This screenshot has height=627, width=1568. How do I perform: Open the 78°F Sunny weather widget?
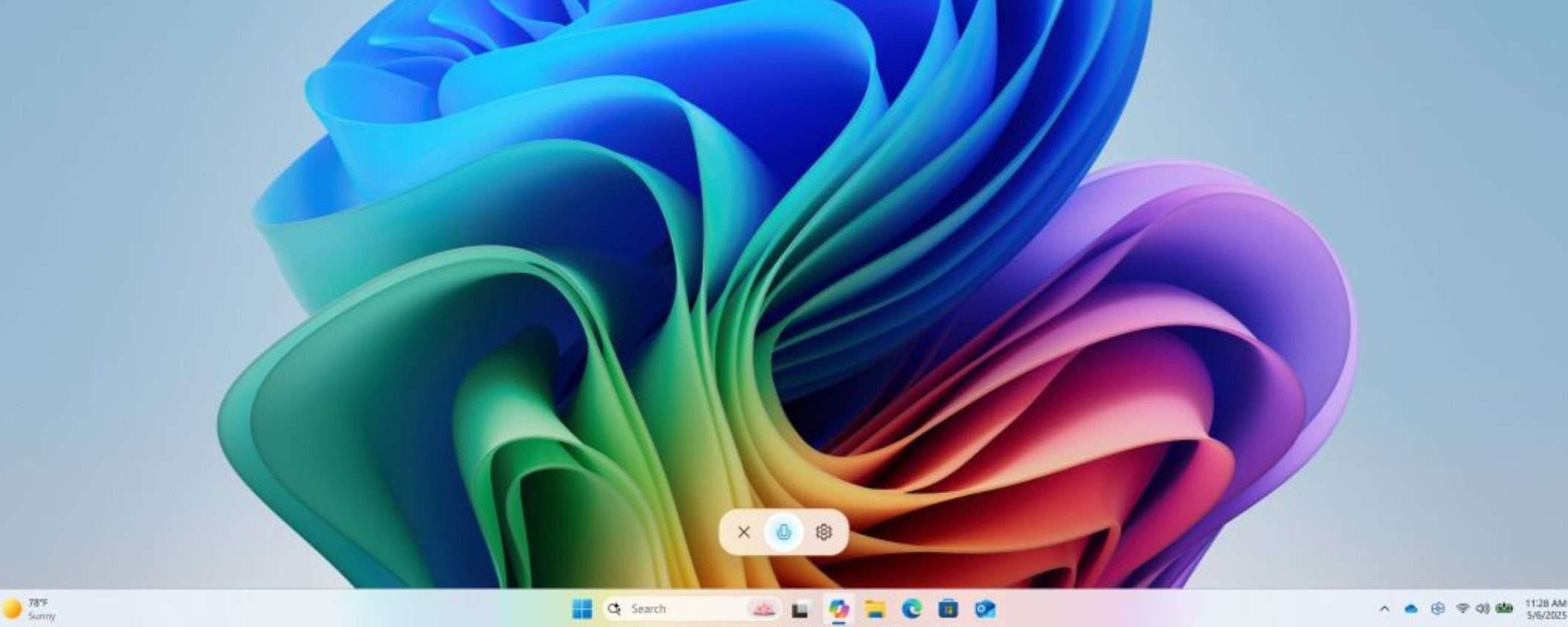tap(30, 609)
